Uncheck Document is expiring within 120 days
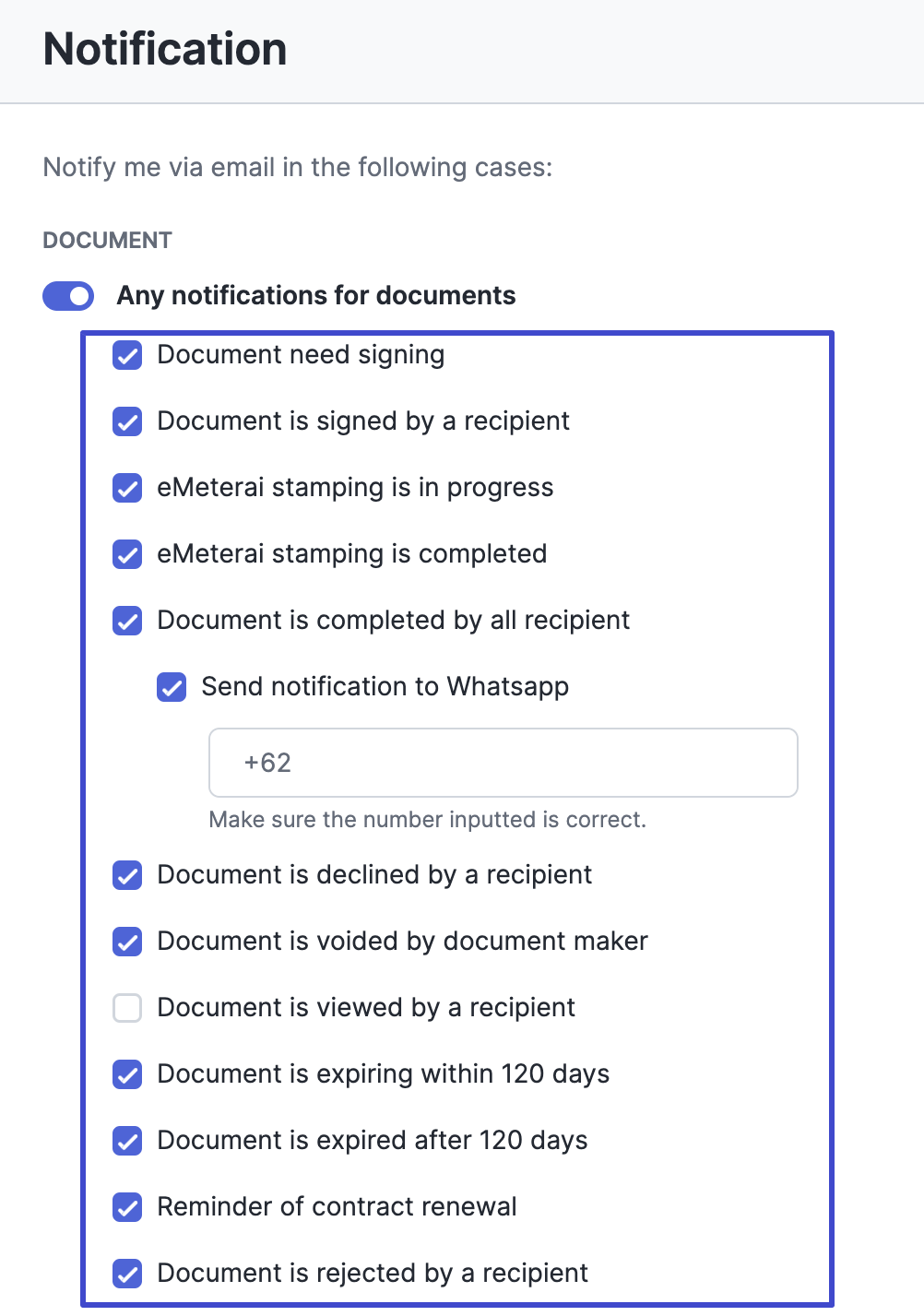The width and height of the screenshot is (924, 1316). pyautogui.click(x=127, y=1074)
